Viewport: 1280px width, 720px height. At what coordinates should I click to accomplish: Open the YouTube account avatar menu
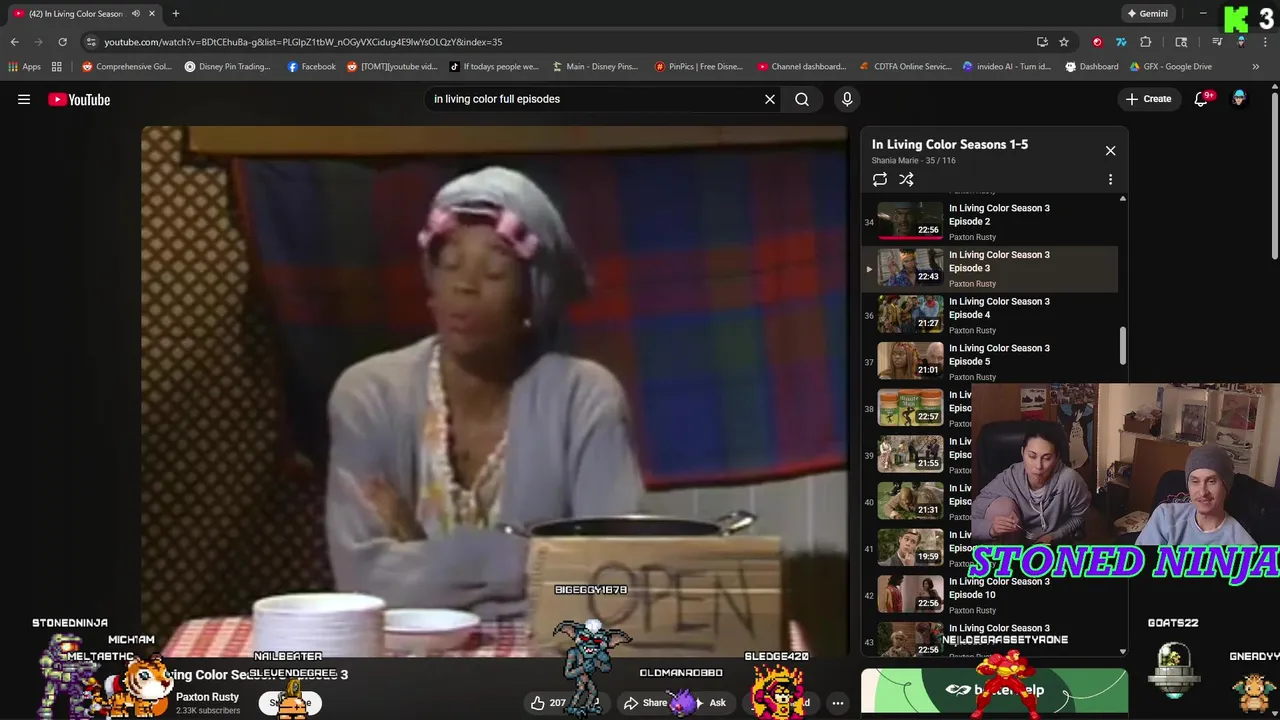point(1239,99)
